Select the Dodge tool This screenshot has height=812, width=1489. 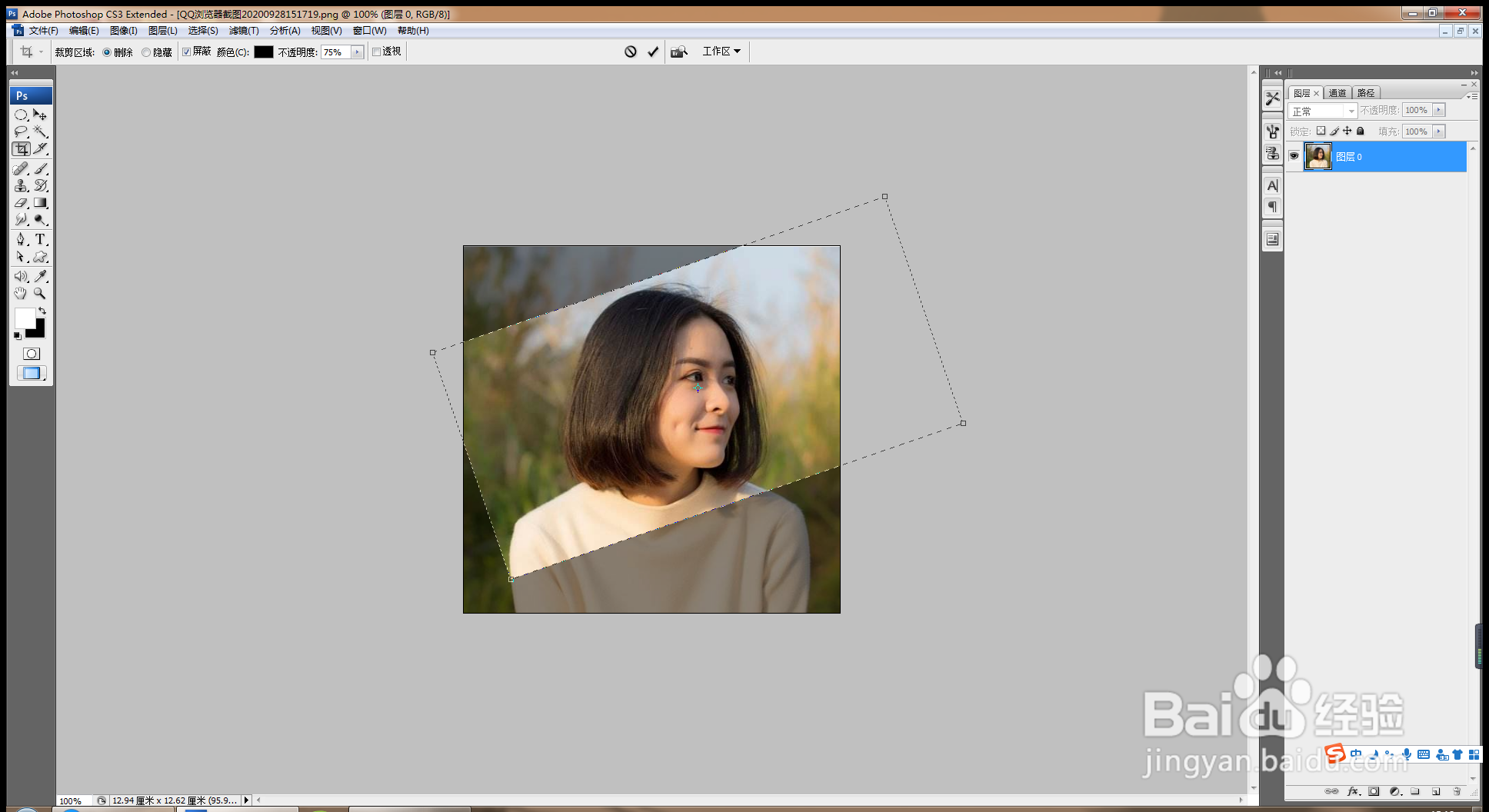(40, 219)
